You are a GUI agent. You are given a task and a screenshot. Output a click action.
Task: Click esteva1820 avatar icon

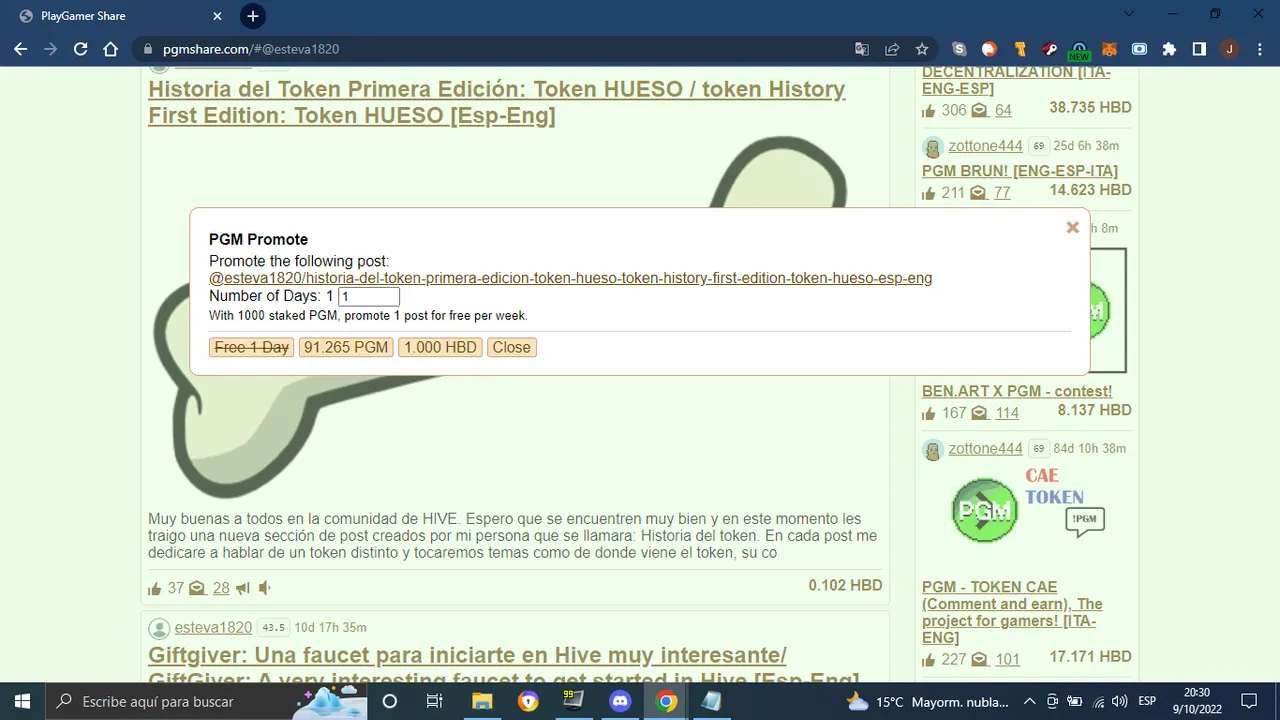click(159, 628)
